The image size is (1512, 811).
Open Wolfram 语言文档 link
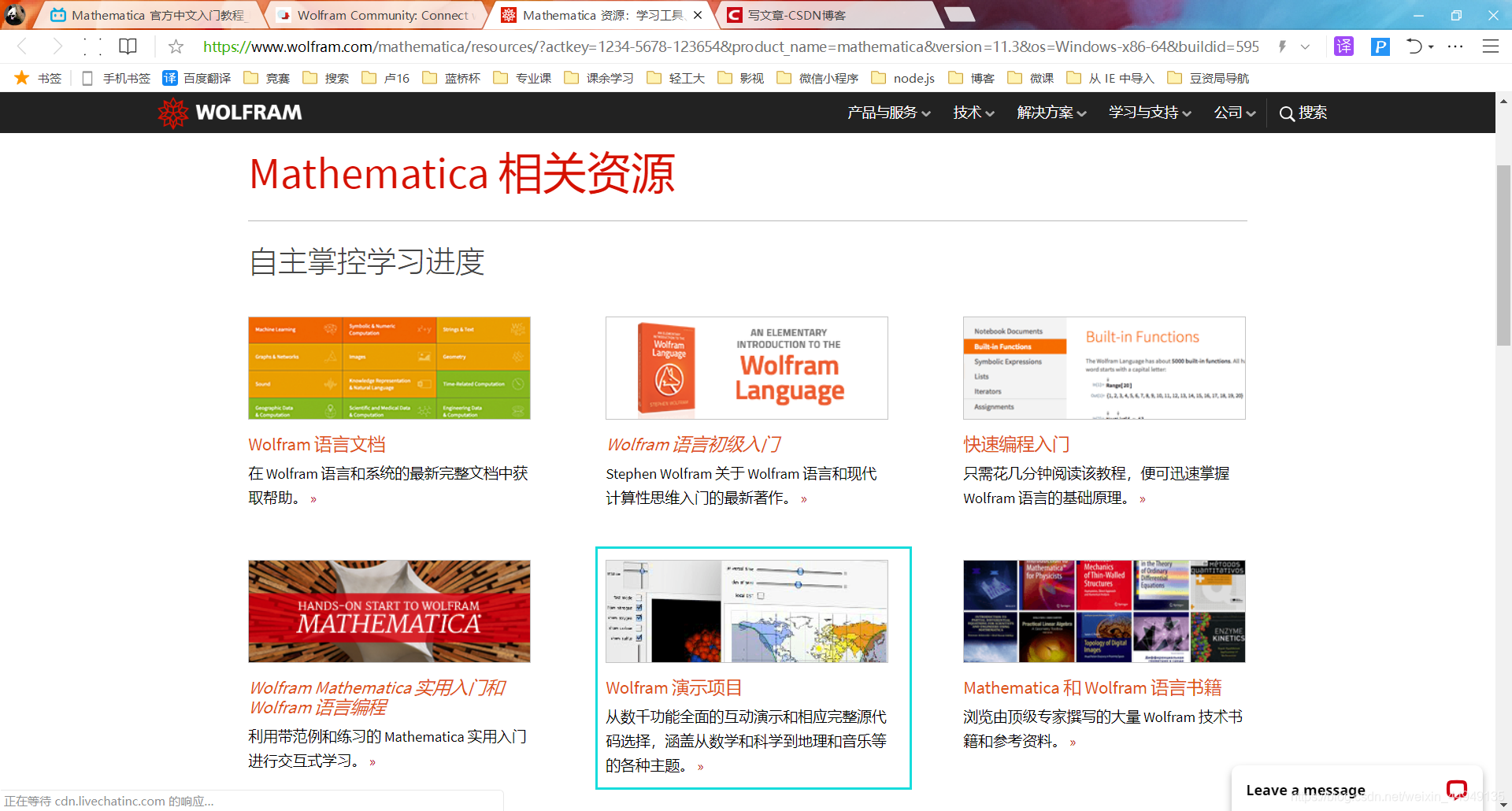317,445
